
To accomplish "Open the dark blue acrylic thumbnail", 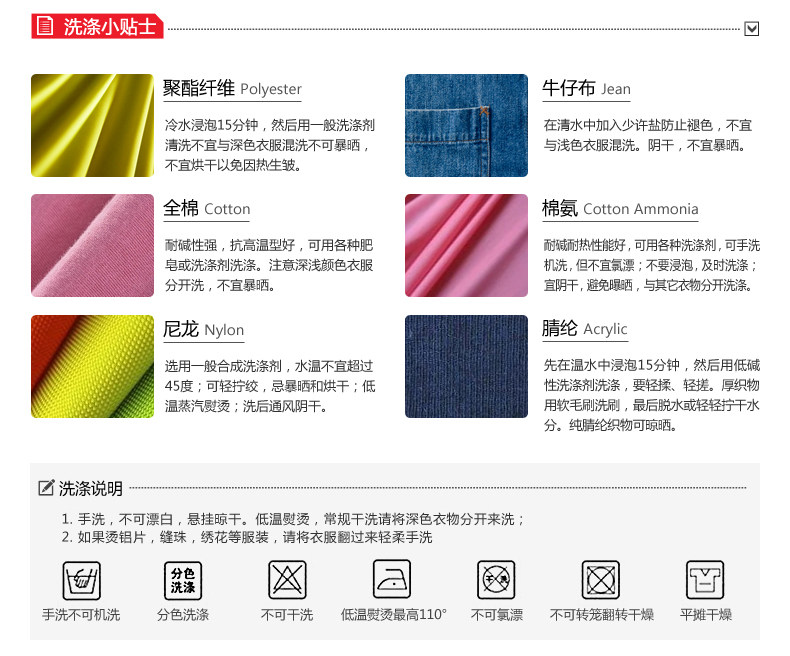I will click(467, 366).
